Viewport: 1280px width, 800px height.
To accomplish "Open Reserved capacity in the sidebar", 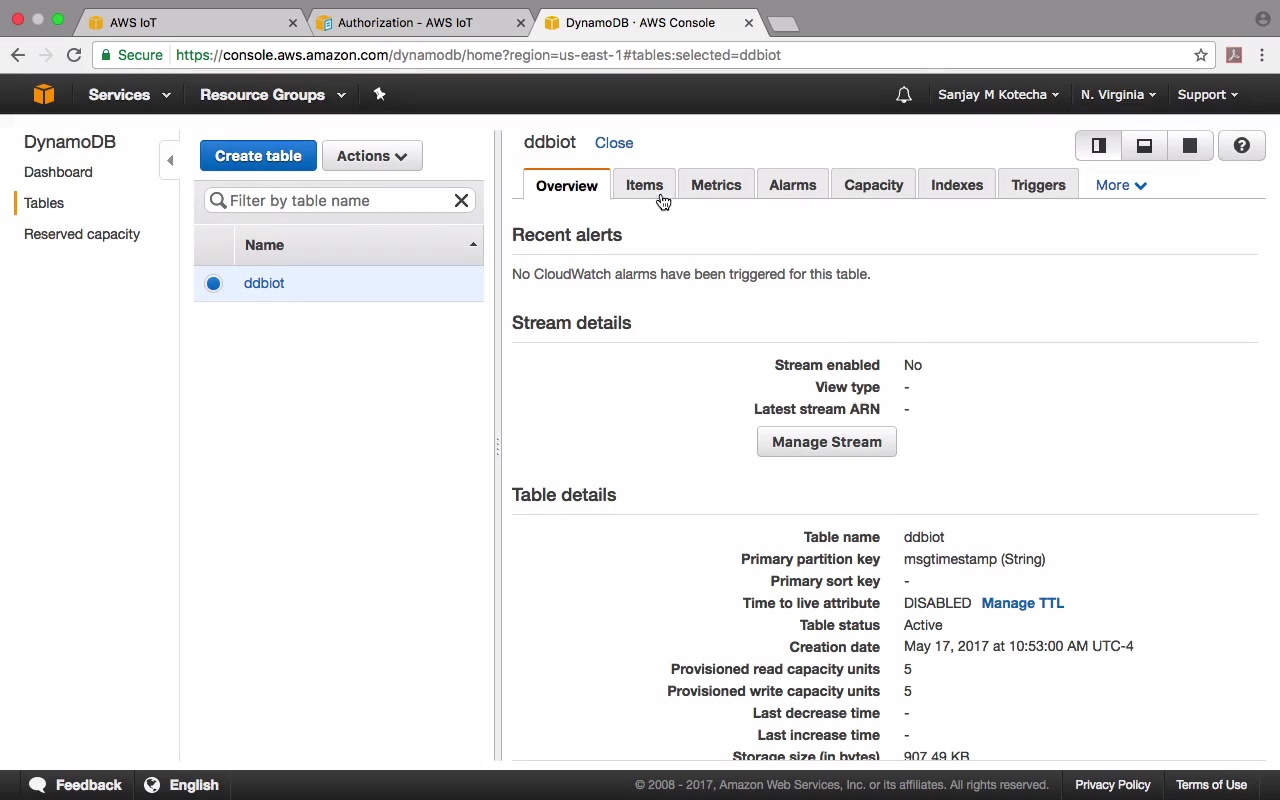I will [x=82, y=234].
